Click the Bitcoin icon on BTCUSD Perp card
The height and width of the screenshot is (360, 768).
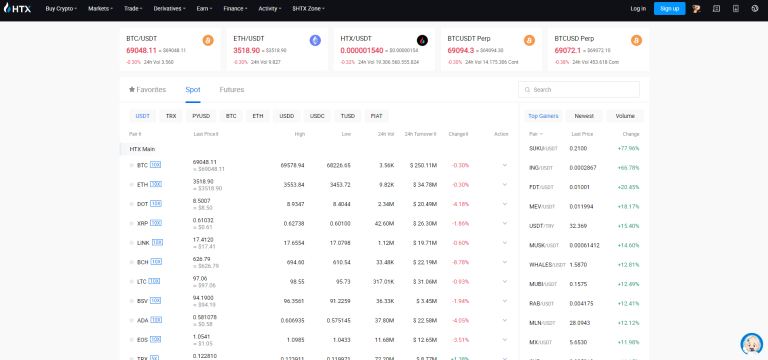636,40
